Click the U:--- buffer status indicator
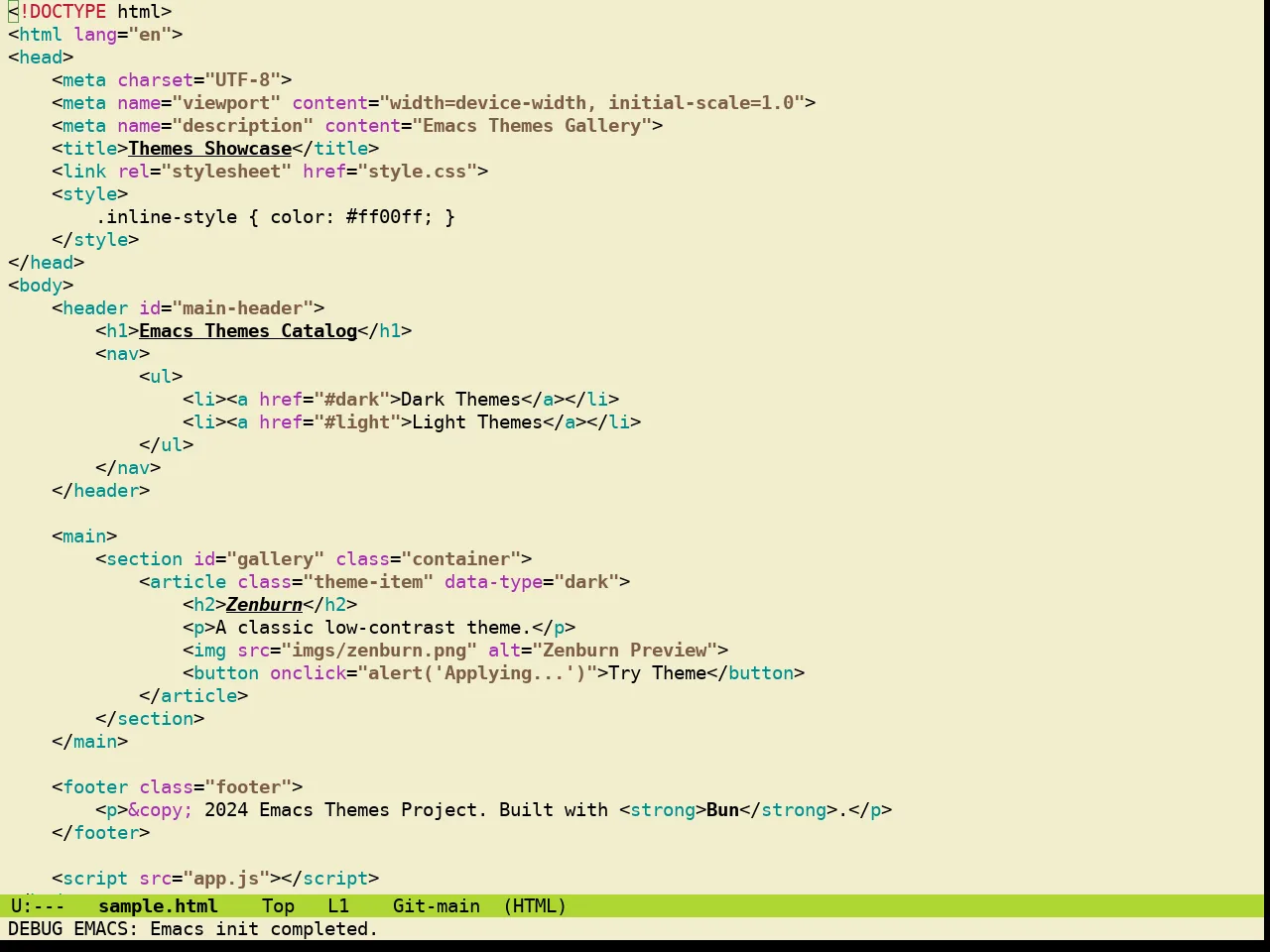The image size is (1270, 952). pos(38,906)
